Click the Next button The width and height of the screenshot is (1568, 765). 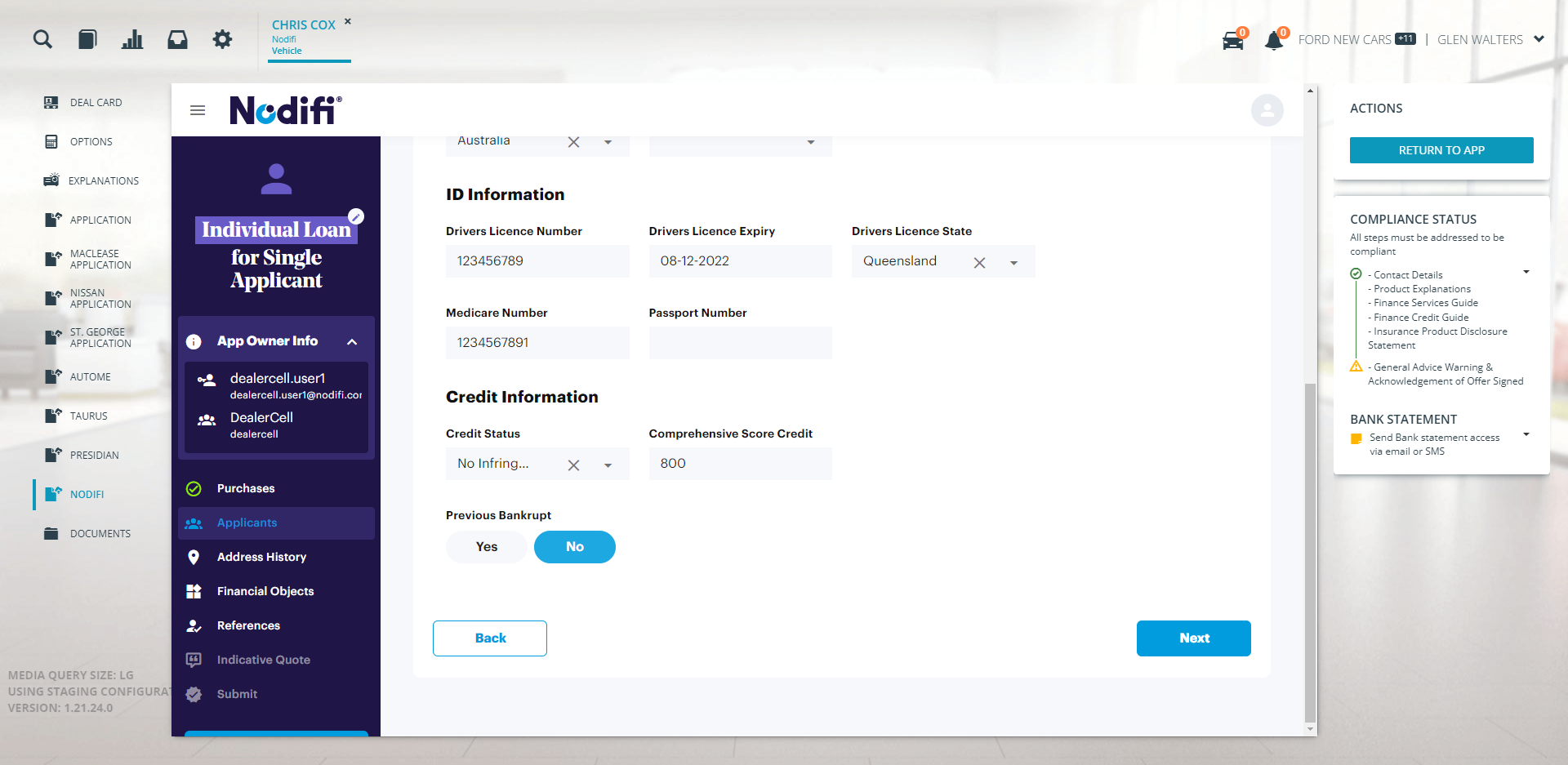[x=1194, y=638]
